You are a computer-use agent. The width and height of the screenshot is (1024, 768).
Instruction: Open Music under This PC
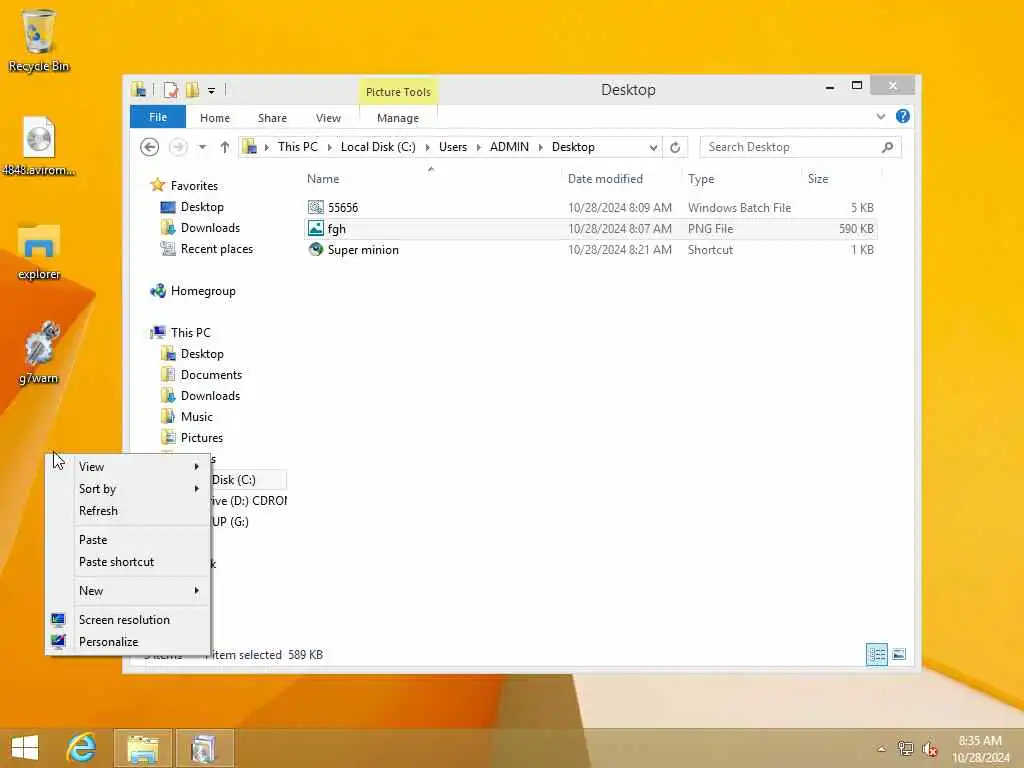pos(196,417)
